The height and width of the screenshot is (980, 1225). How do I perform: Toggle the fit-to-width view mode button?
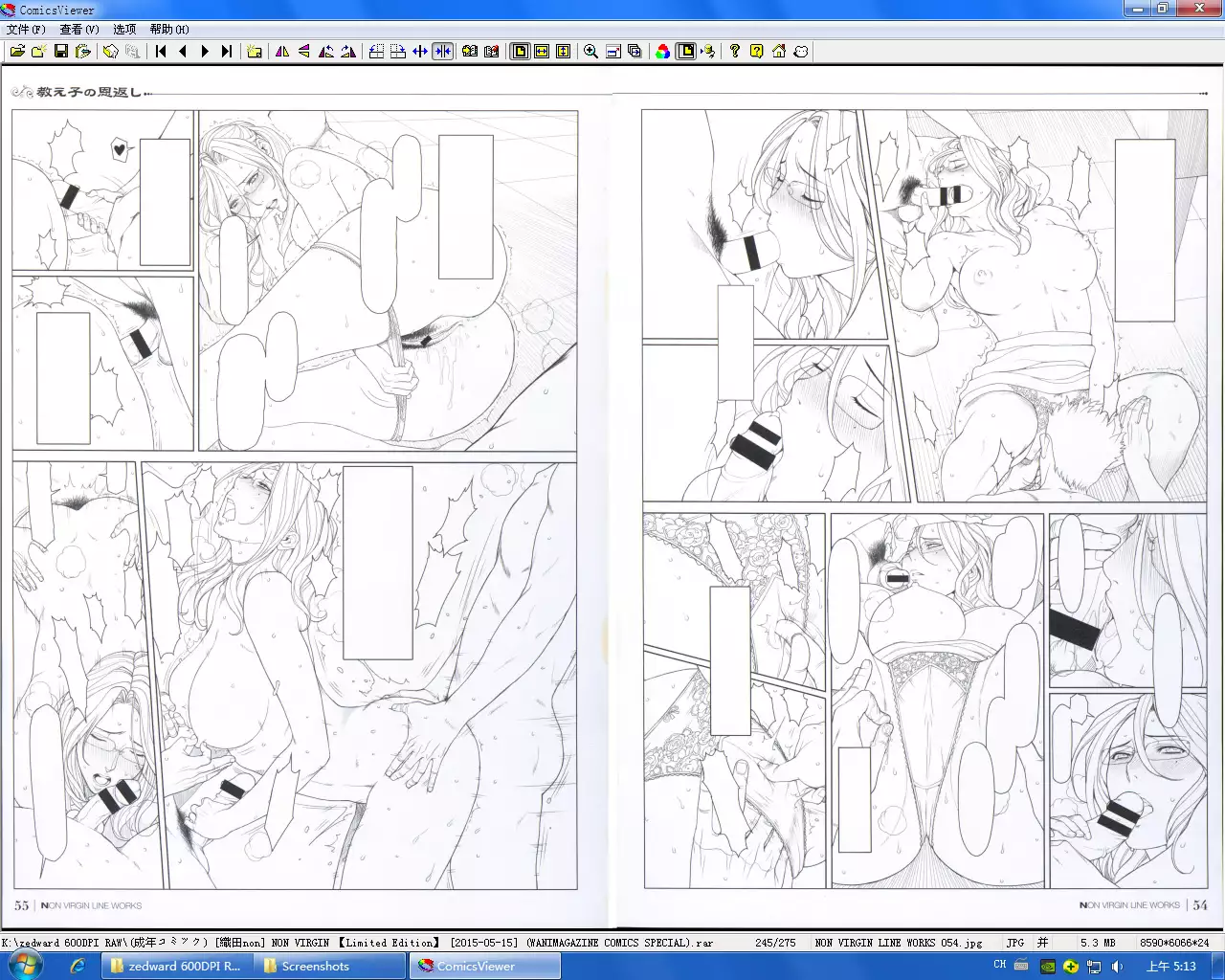(x=542, y=52)
